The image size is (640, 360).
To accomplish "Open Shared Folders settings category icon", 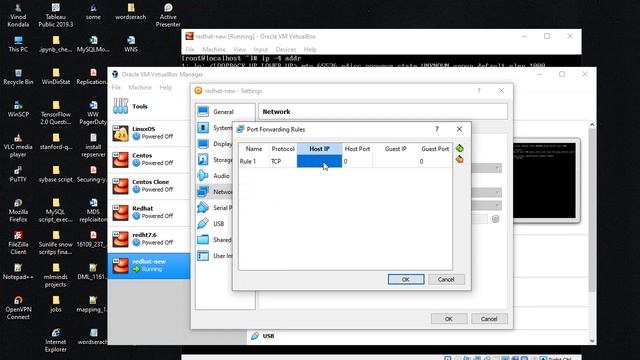I will (203, 240).
